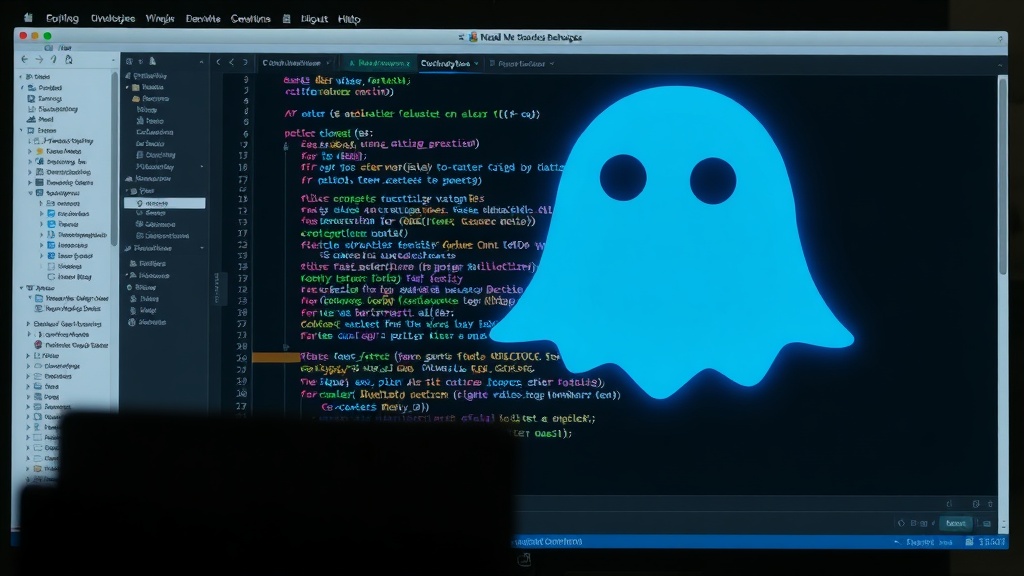Screen dimensions: 1024x576
Task: Switch to the green-titled editor tab
Action: click(x=379, y=63)
